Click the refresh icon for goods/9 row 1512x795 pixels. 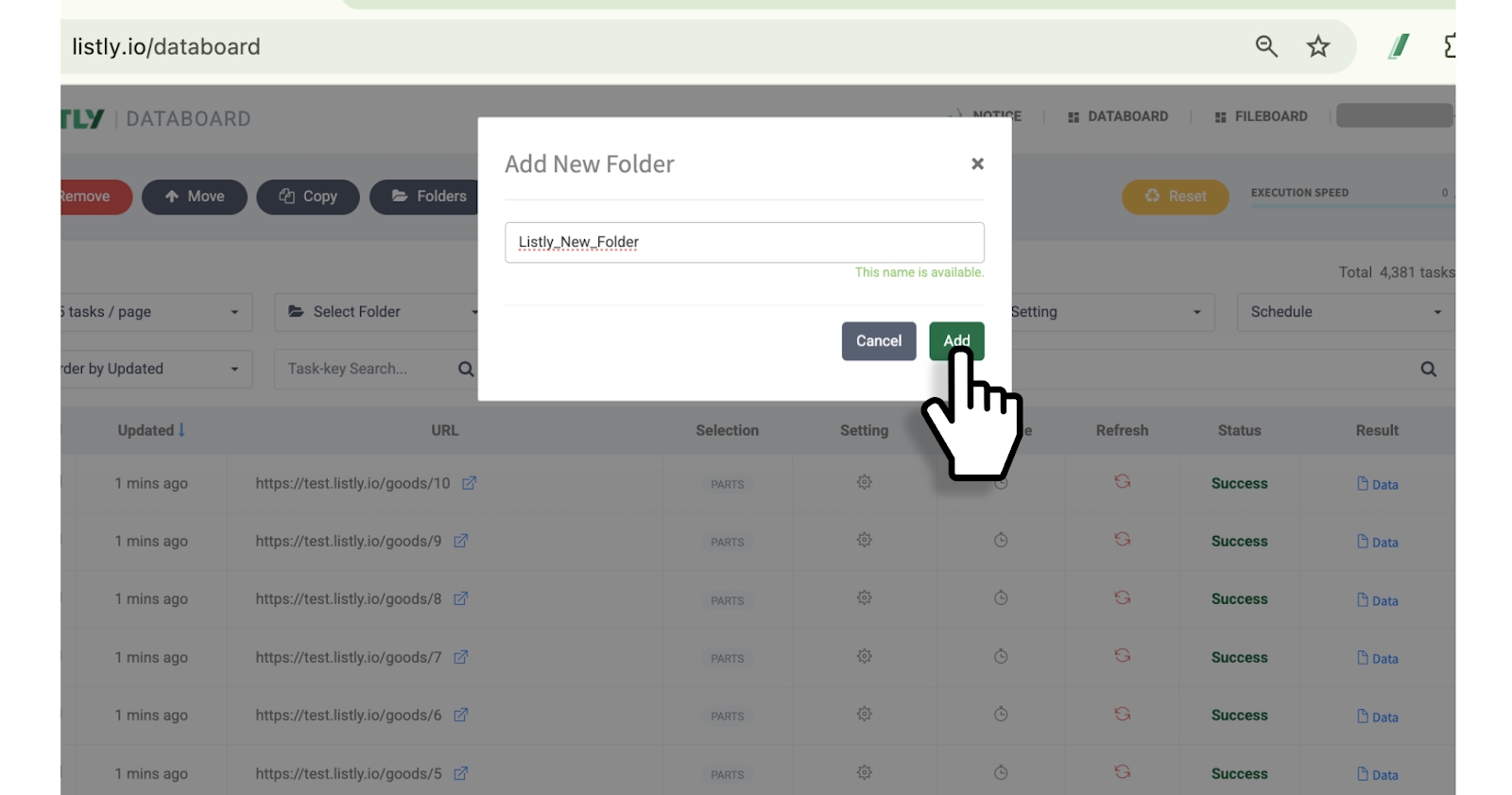tap(1122, 540)
